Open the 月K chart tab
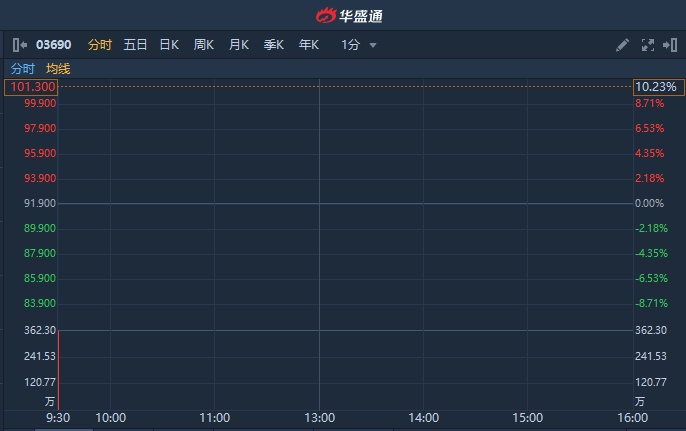686x431 pixels. point(239,45)
